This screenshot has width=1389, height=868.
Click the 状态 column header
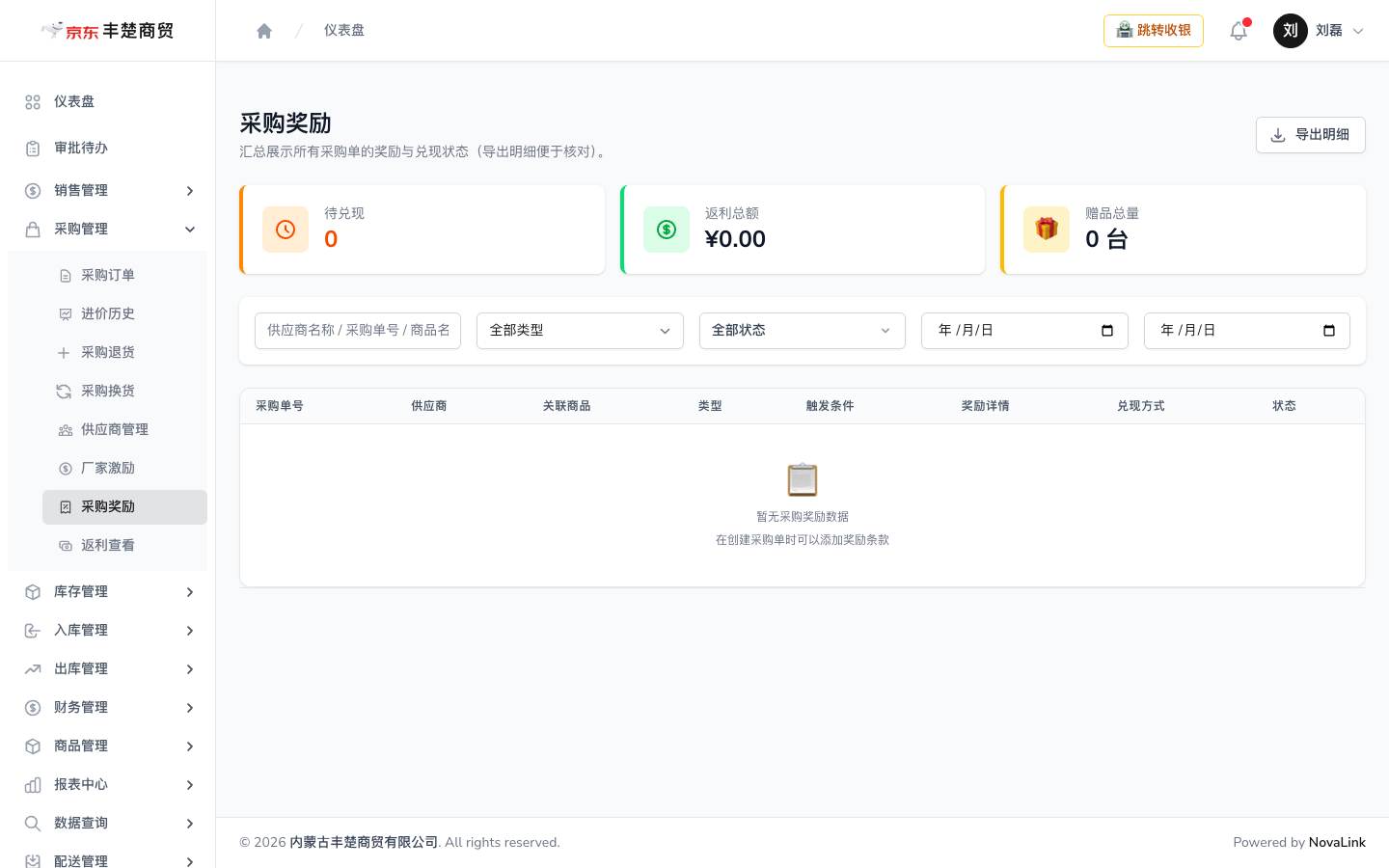tap(1285, 406)
